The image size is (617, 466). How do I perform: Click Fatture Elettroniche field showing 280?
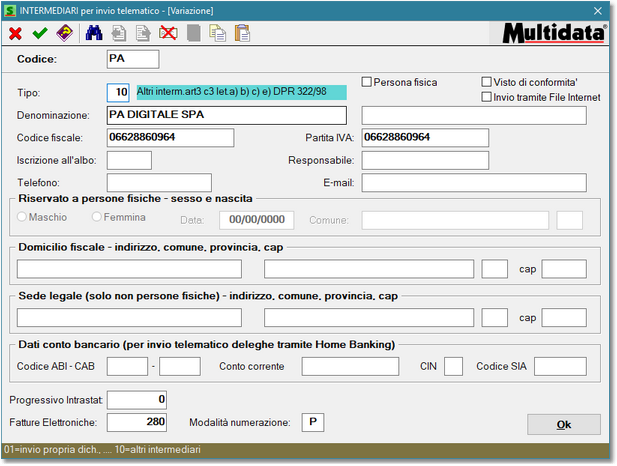pyautogui.click(x=137, y=422)
